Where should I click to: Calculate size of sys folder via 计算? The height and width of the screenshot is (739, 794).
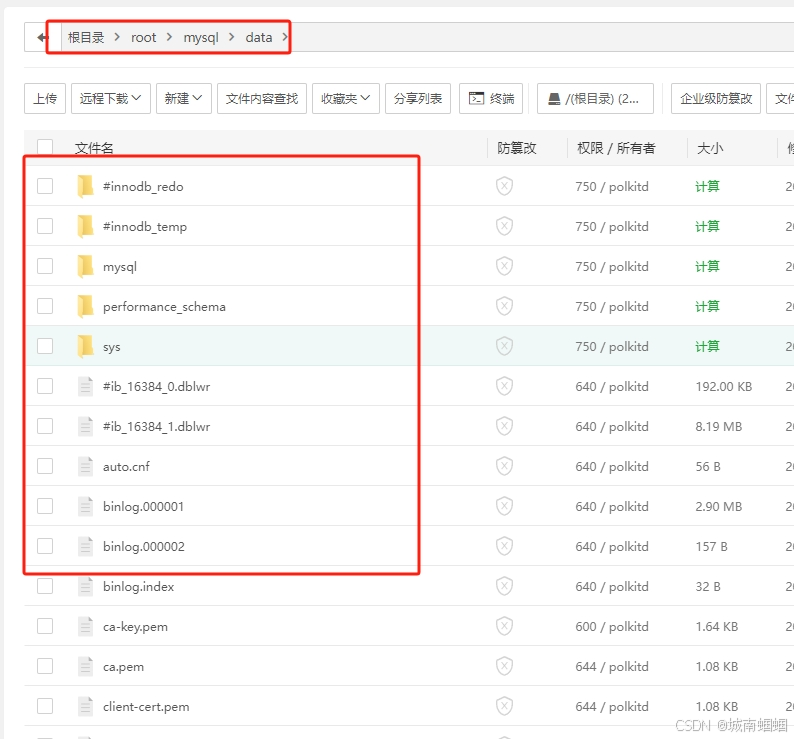707,346
